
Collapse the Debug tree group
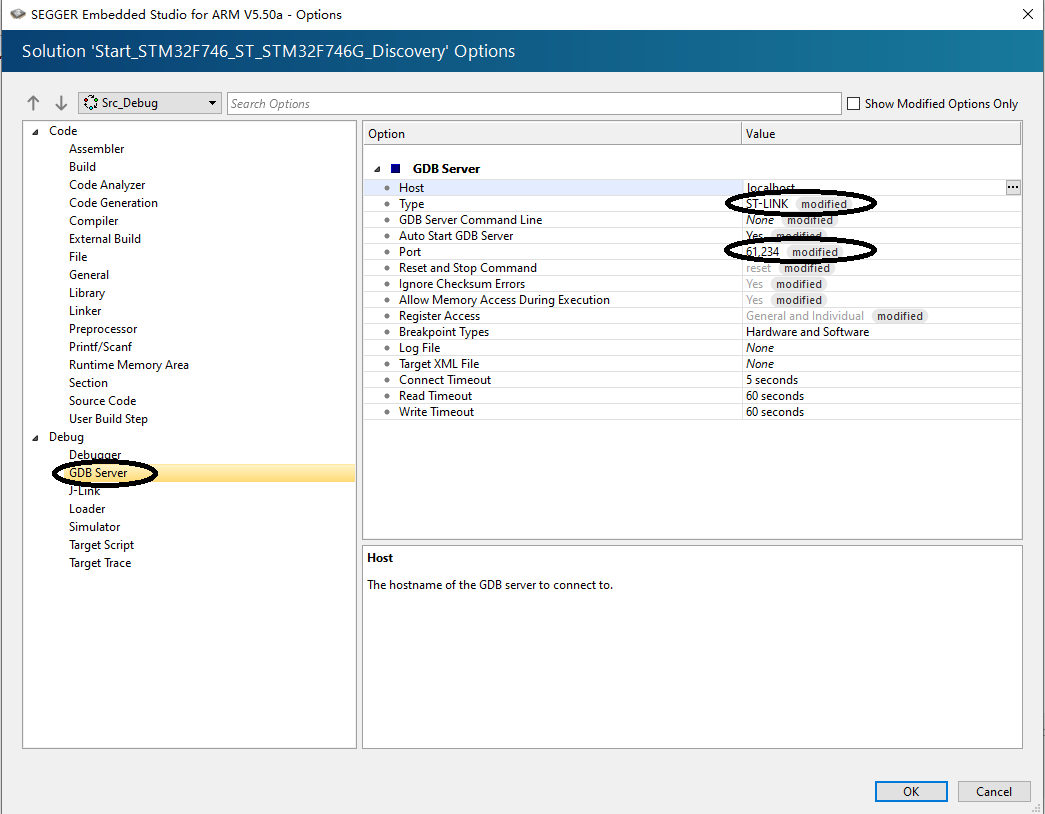point(35,437)
